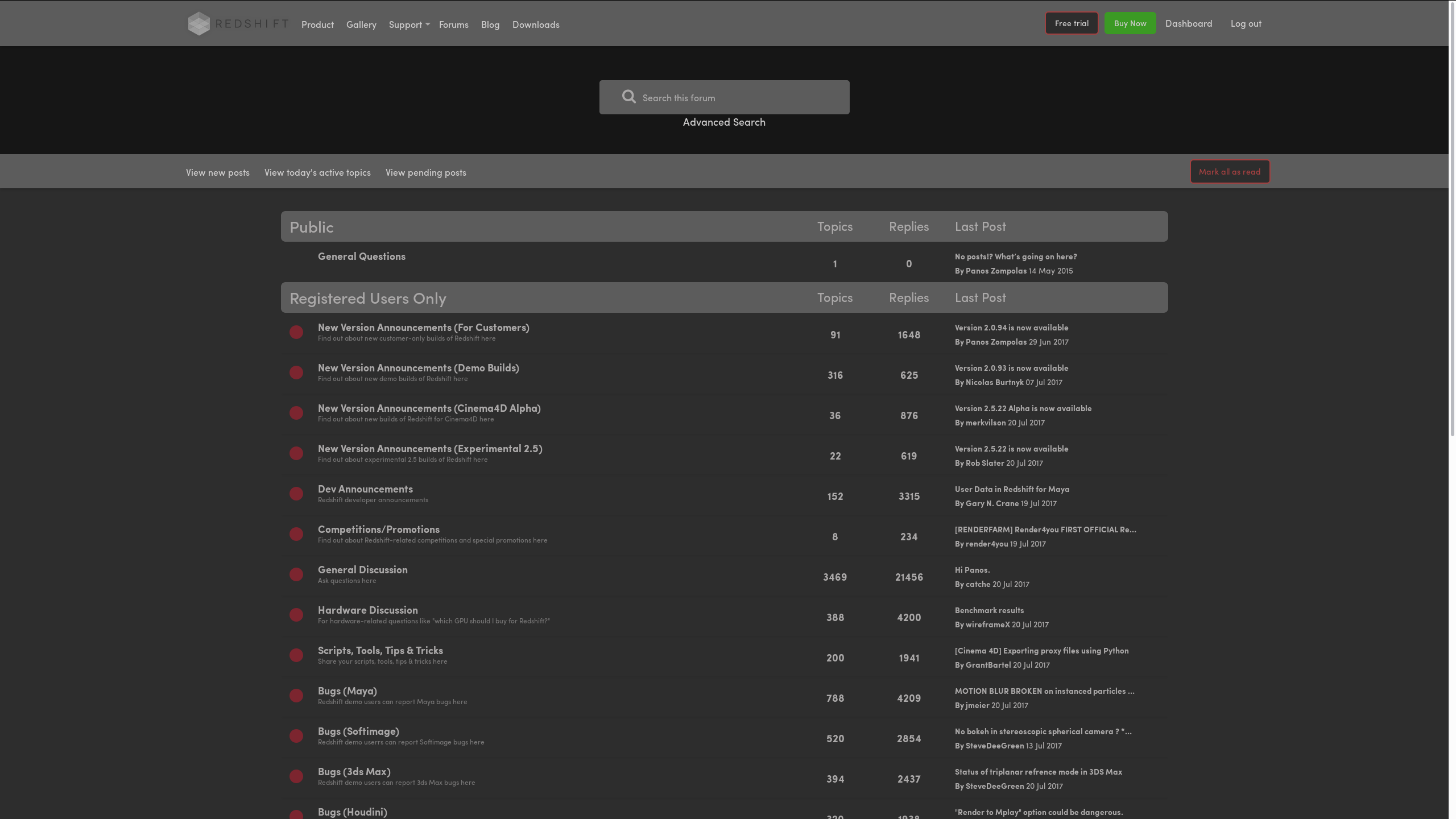
Task: Open author link wireframeX
Action: point(988,624)
